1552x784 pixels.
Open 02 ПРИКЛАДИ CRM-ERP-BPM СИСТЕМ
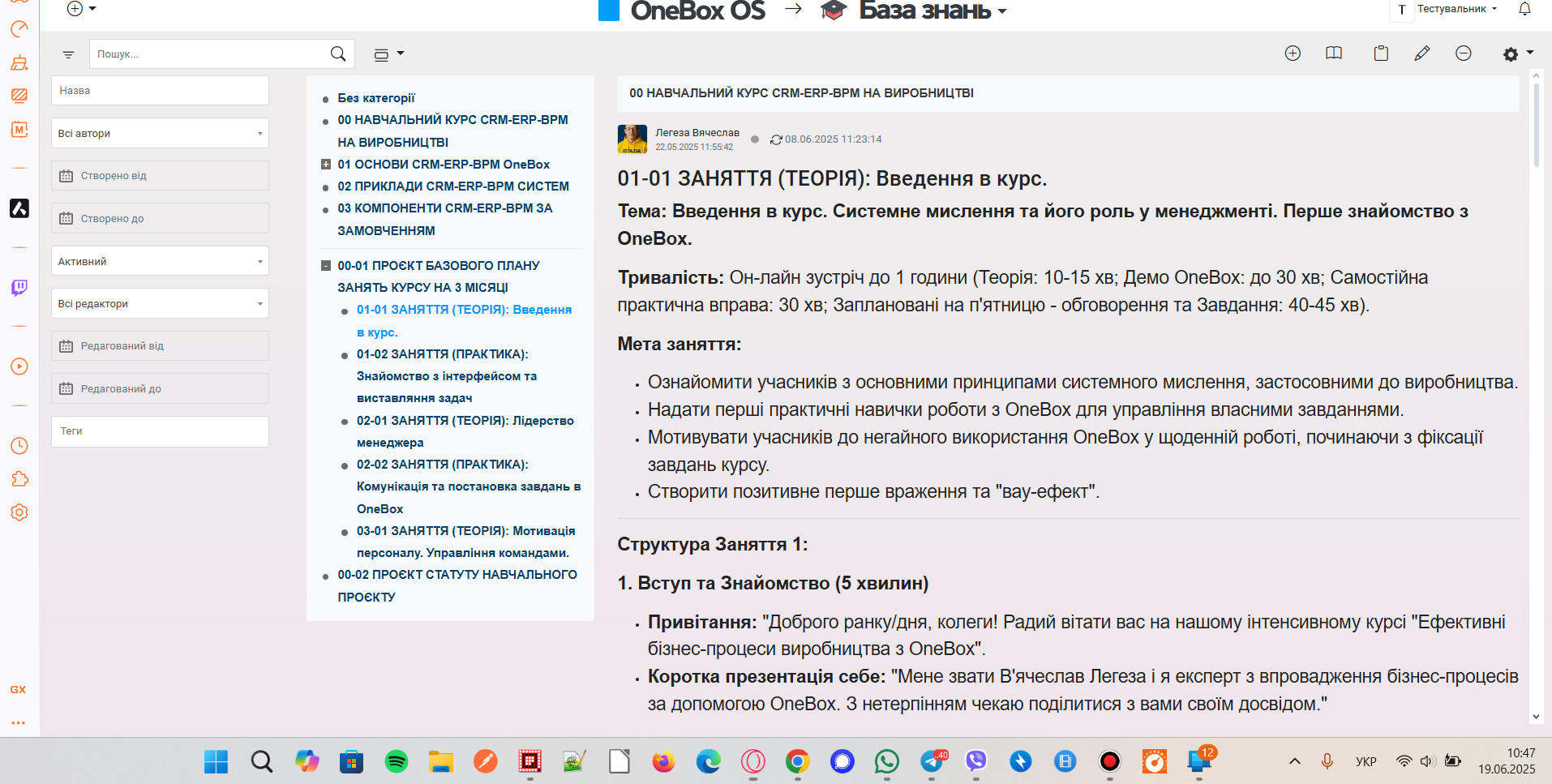pos(453,186)
